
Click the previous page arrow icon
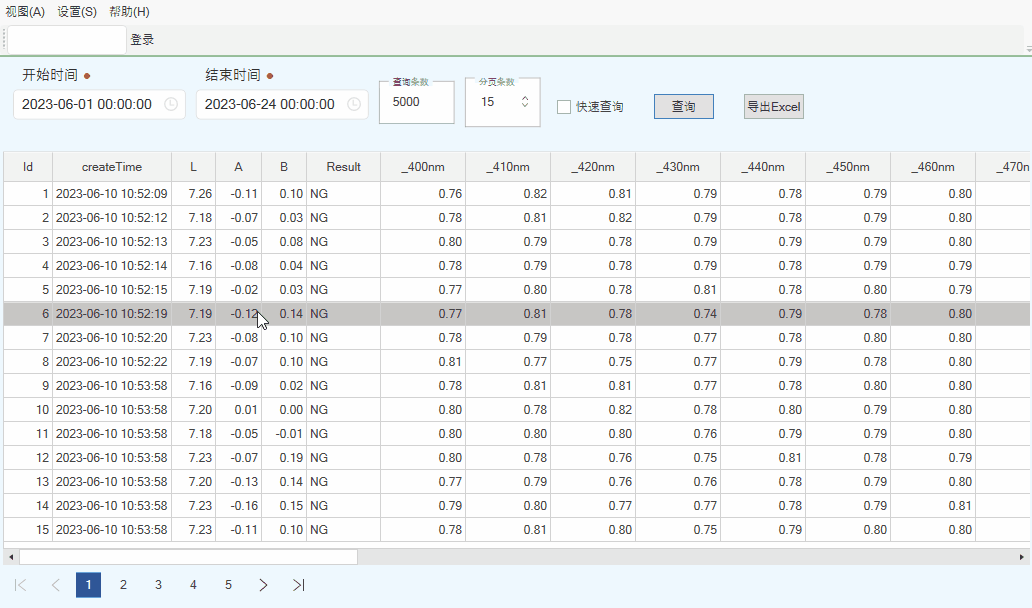click(55, 585)
